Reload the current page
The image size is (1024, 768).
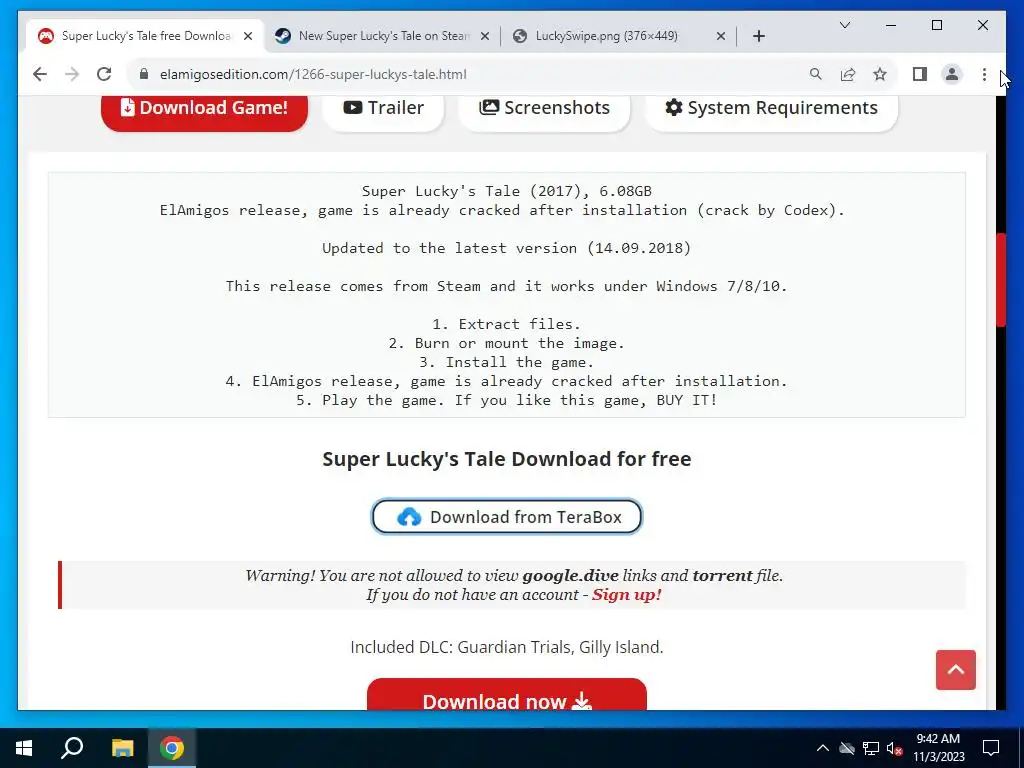(x=104, y=74)
